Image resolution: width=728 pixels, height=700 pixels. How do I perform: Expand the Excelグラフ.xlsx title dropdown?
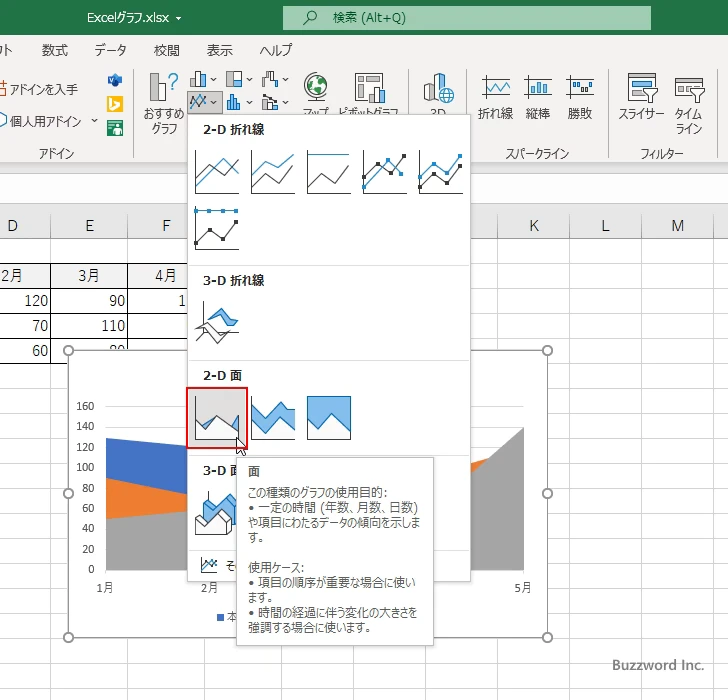(179, 19)
